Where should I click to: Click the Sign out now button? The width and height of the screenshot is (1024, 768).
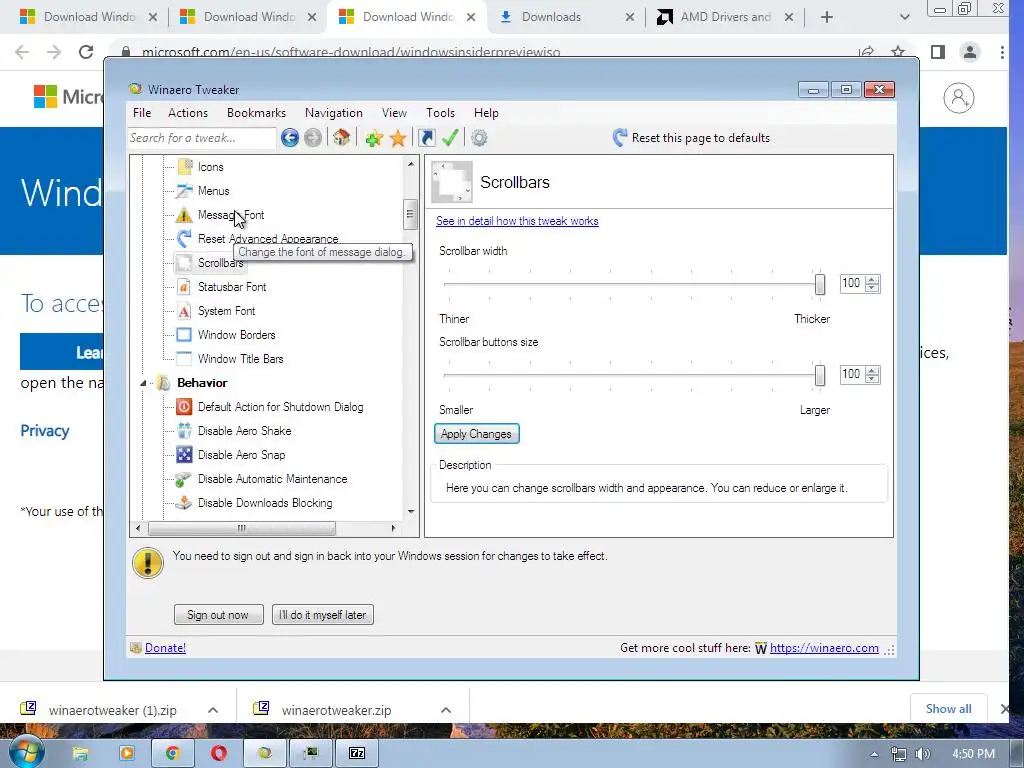(218, 615)
